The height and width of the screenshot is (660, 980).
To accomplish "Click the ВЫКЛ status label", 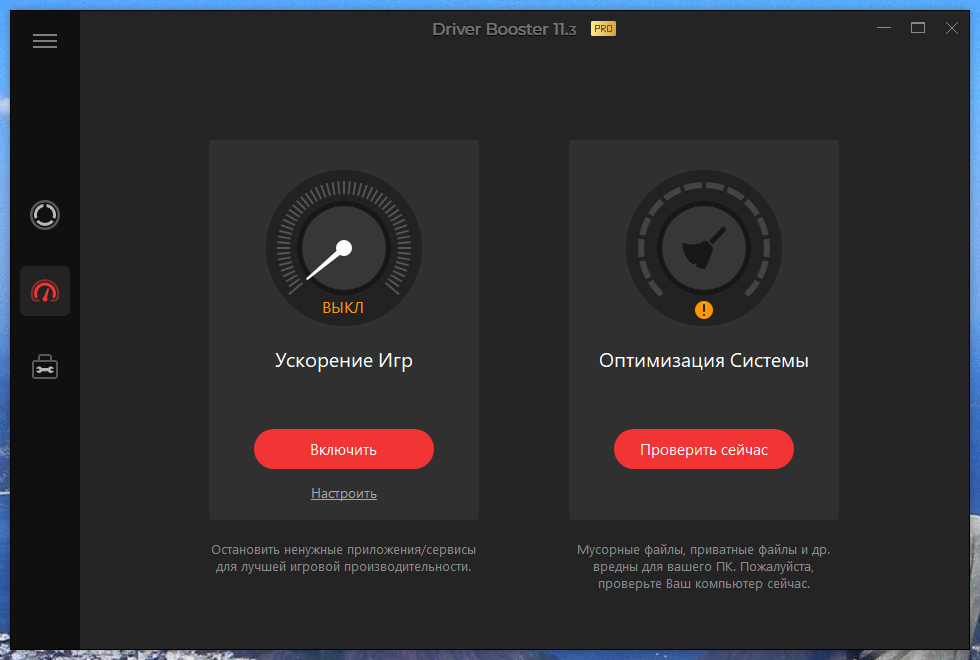I will 343,308.
